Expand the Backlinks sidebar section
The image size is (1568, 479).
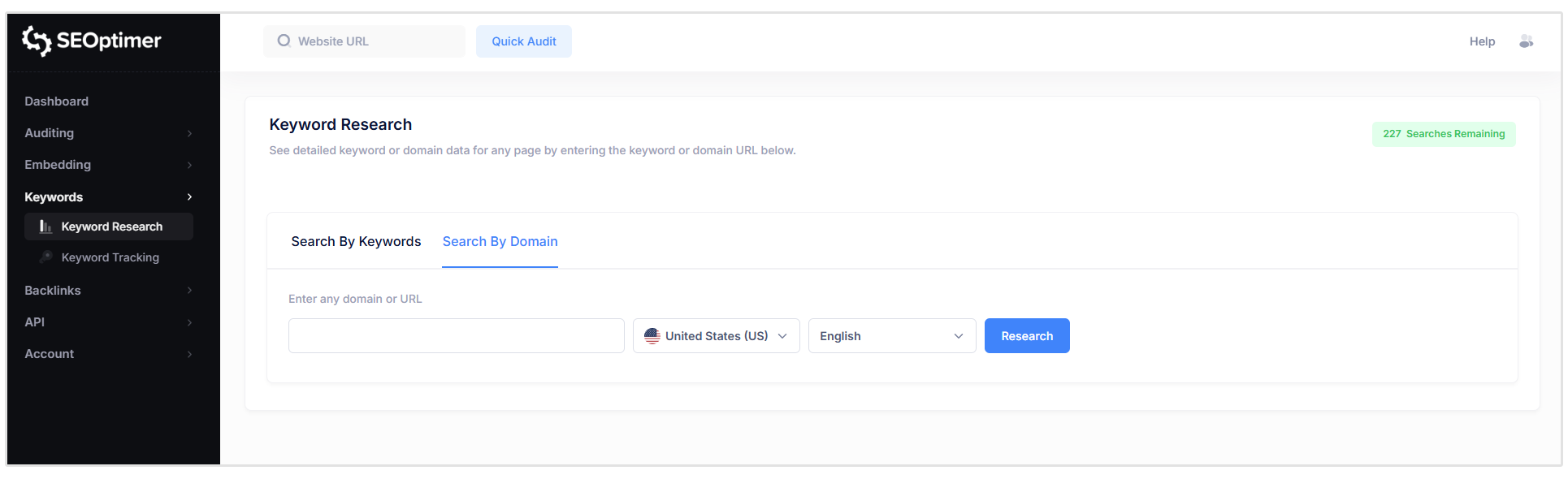pyautogui.click(x=52, y=290)
